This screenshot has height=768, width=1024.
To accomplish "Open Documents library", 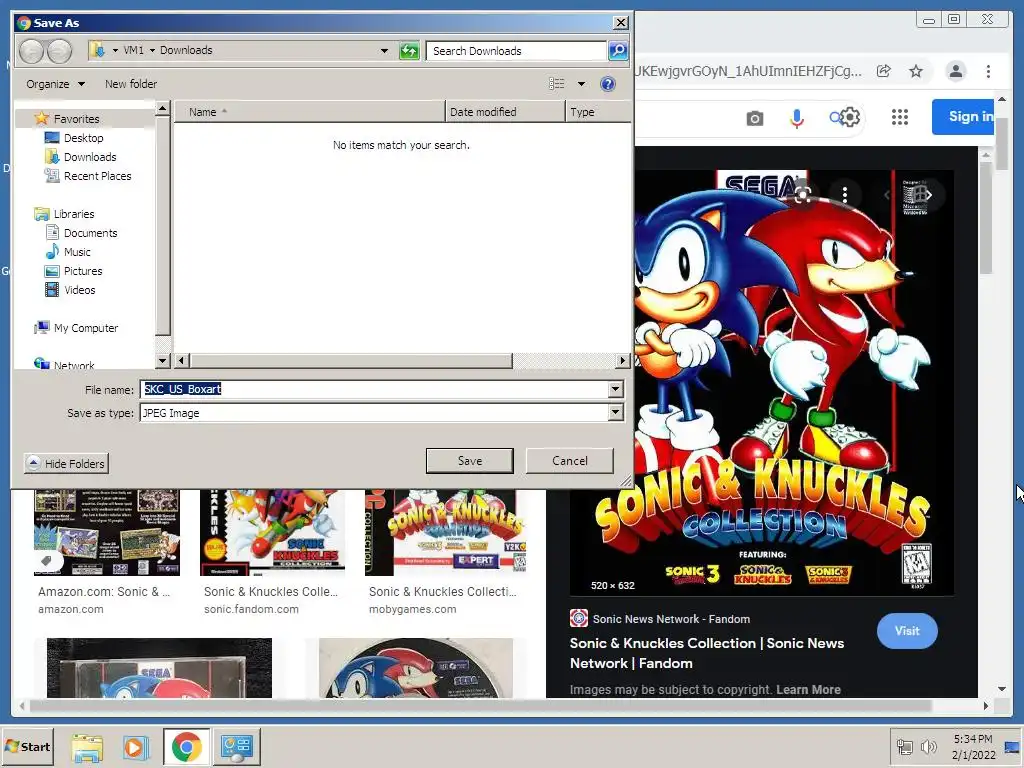I will pos(90,232).
